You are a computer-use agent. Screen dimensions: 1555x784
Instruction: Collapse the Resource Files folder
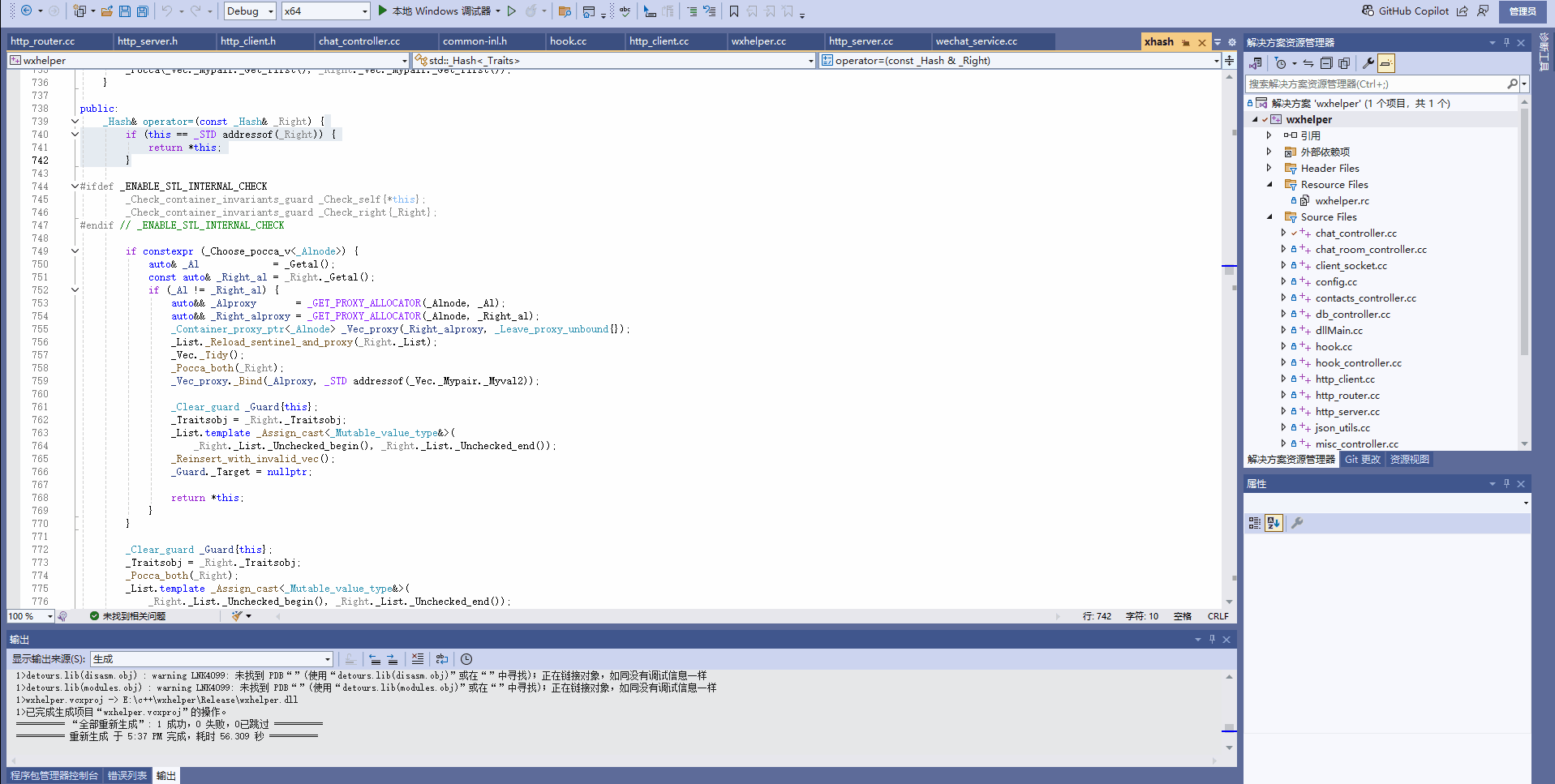1269,184
